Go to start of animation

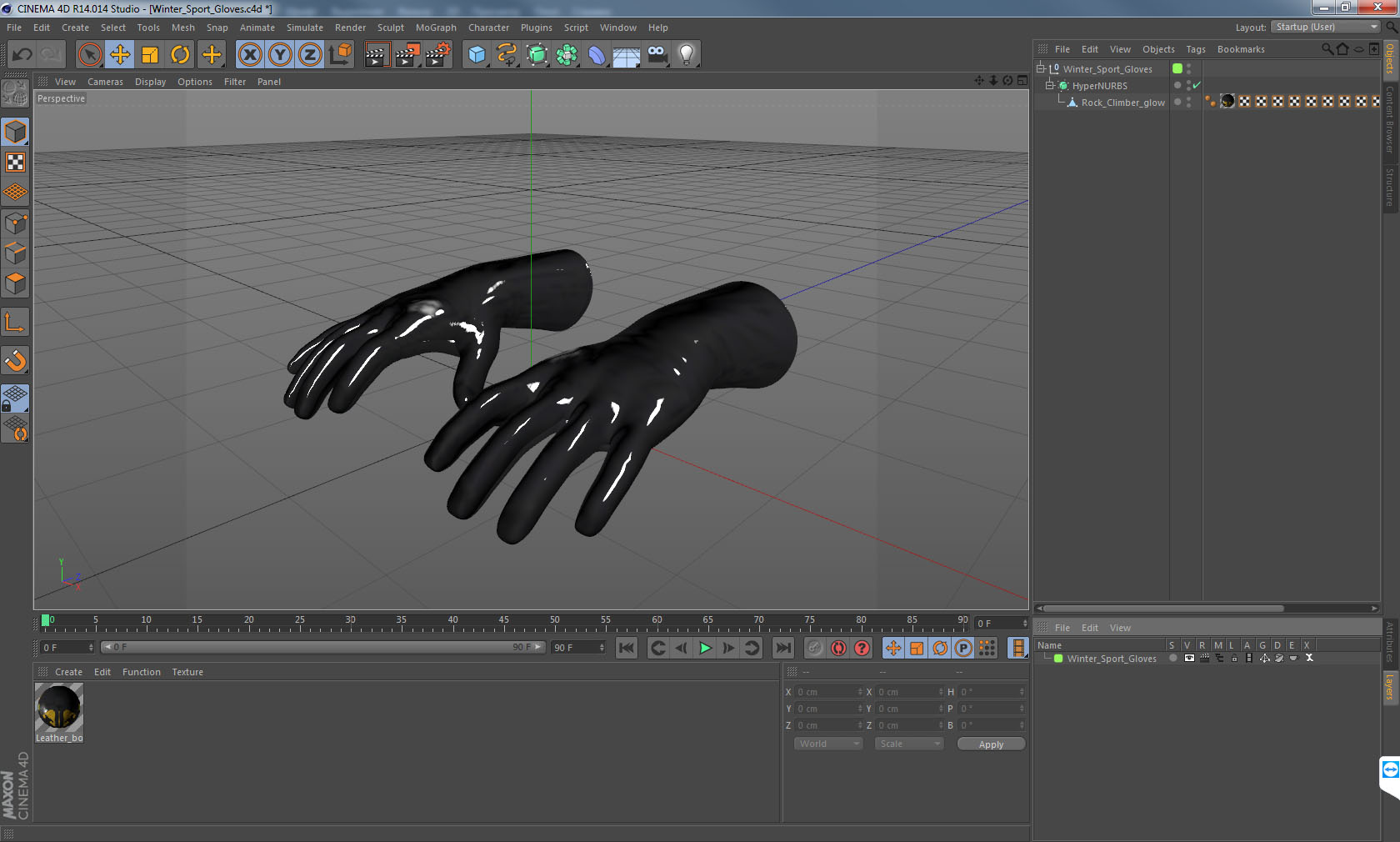pyautogui.click(x=627, y=648)
